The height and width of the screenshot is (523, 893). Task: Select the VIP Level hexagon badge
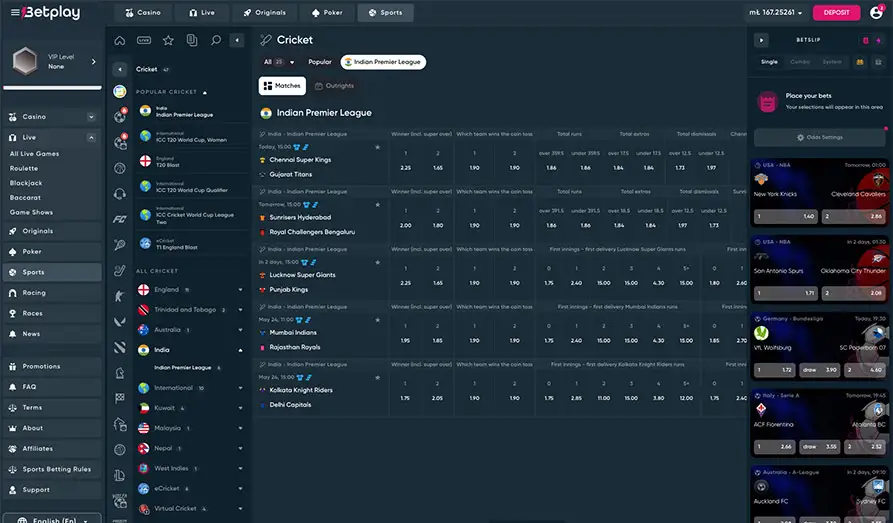tap(25, 62)
